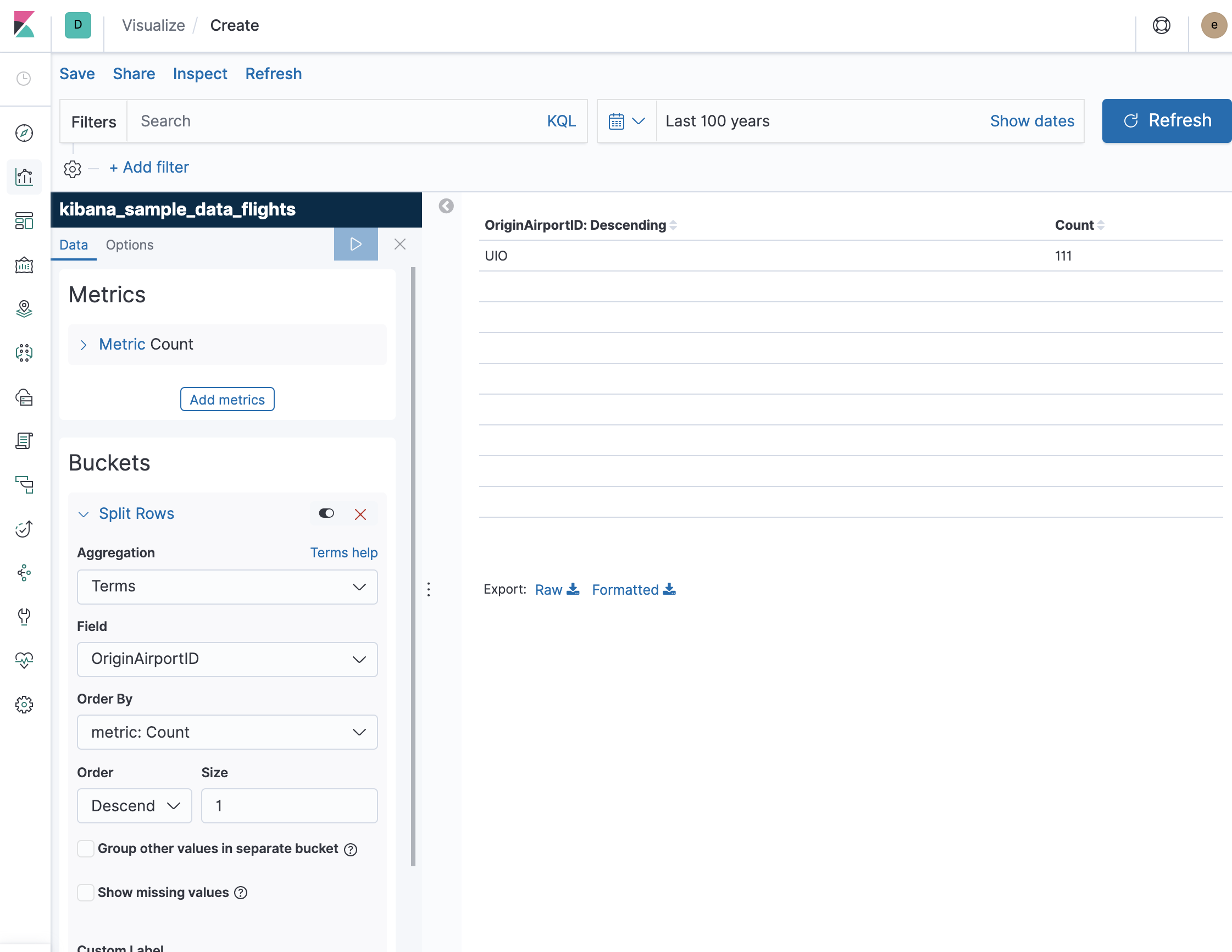Switch to the Options tab
The width and height of the screenshot is (1232, 952).
click(x=130, y=245)
